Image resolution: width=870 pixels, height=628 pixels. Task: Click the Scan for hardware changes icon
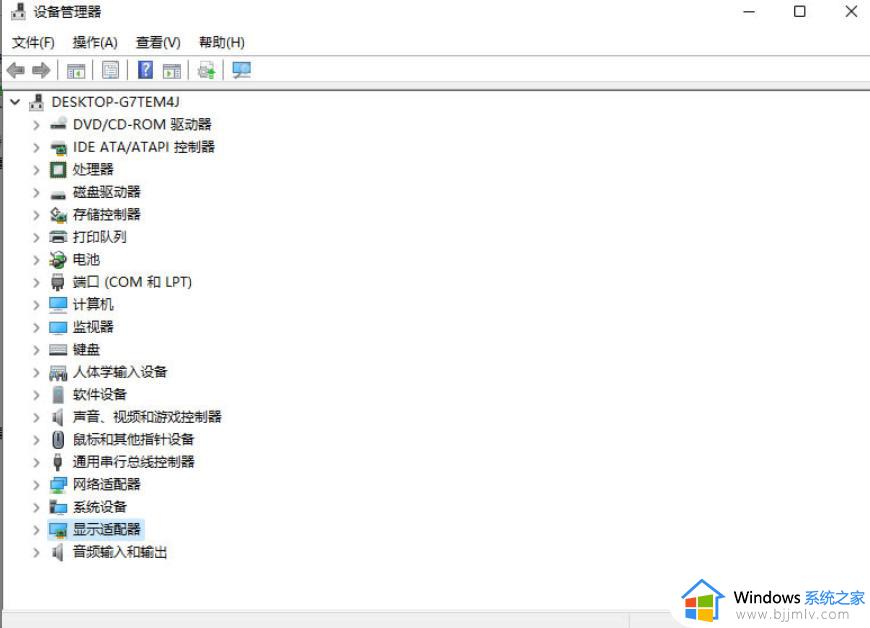[241, 70]
